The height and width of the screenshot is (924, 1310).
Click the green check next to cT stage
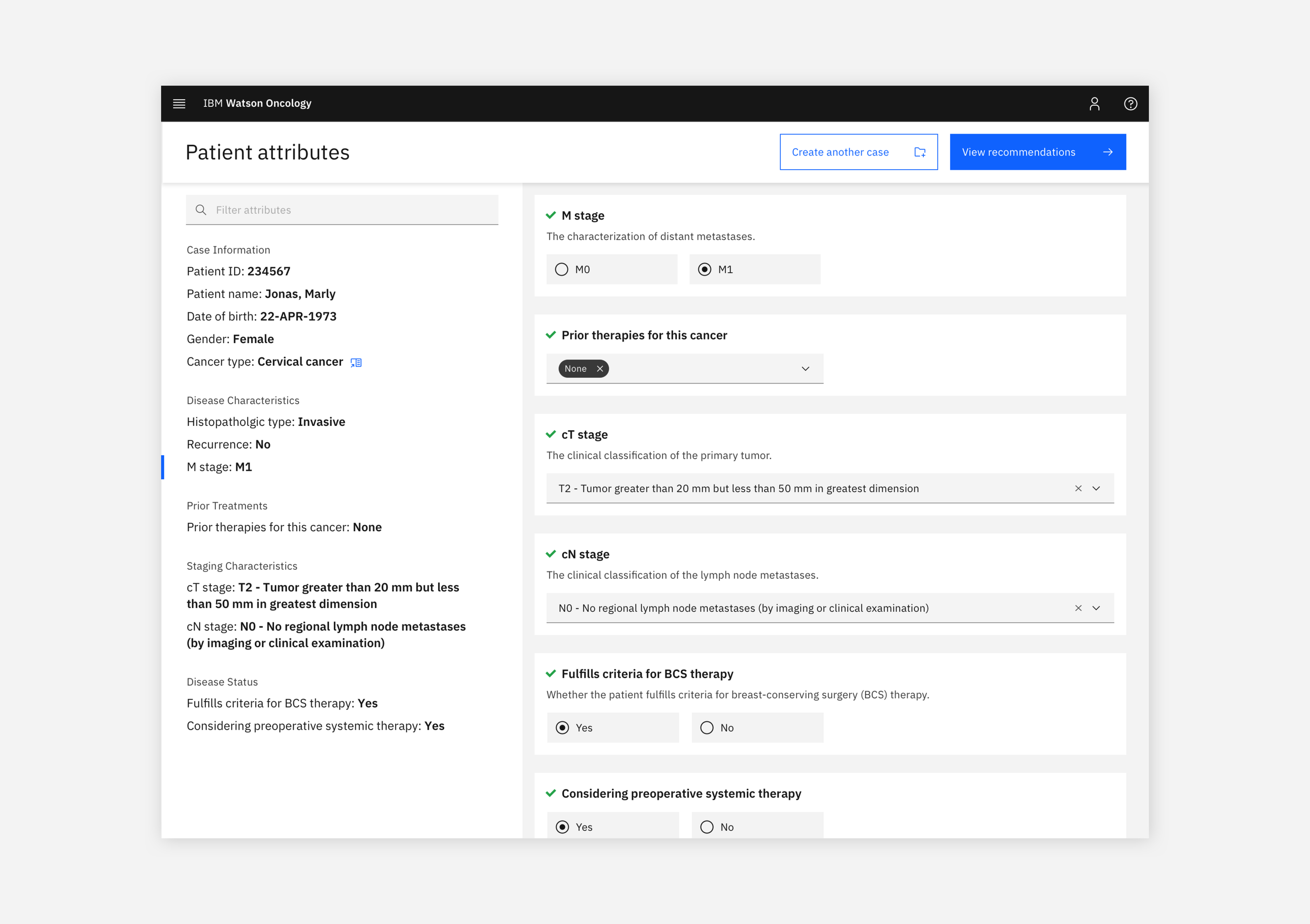coord(551,435)
